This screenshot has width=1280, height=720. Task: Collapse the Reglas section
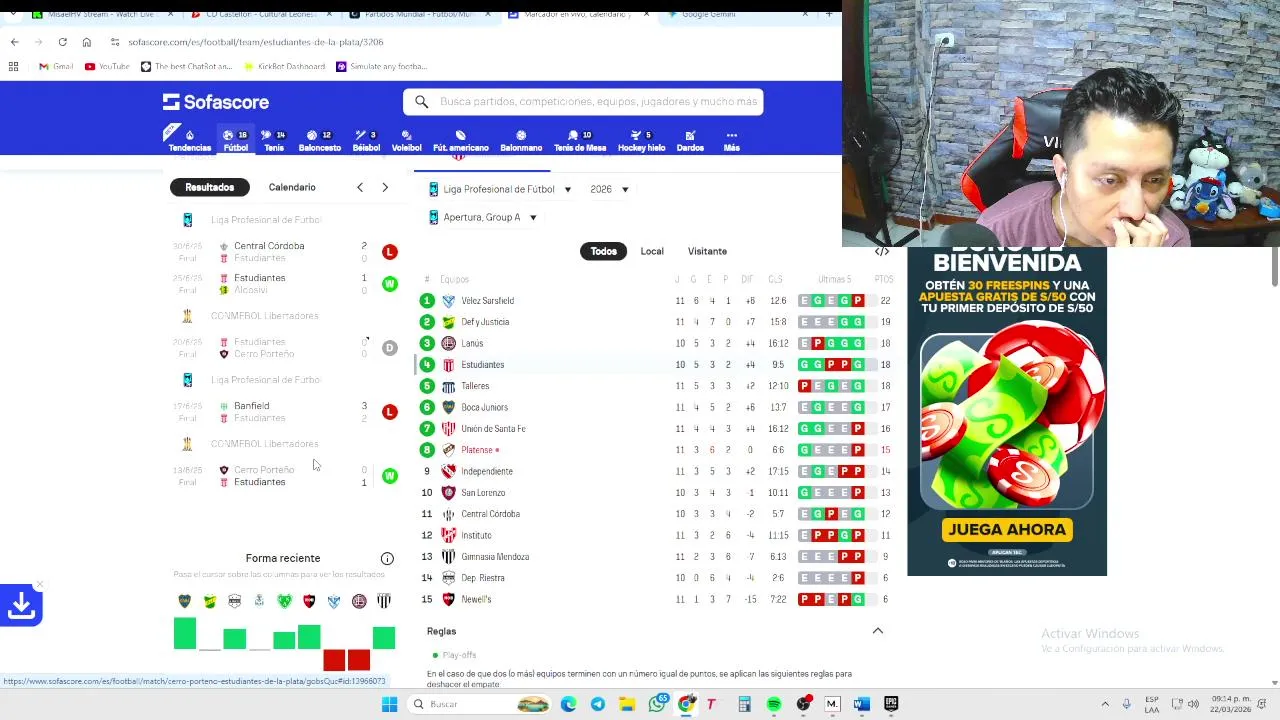coord(878,631)
